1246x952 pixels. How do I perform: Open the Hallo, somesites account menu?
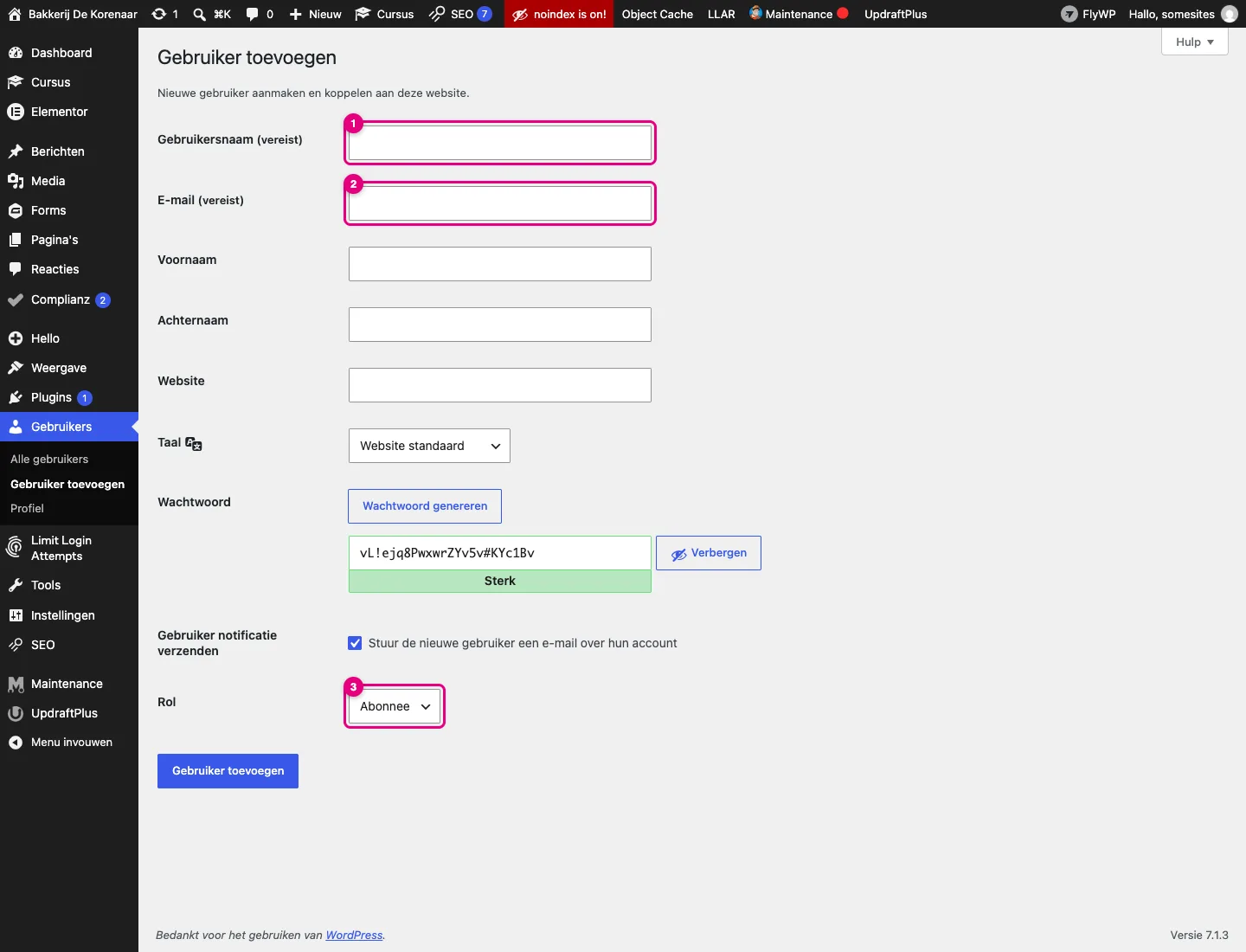(x=1183, y=14)
